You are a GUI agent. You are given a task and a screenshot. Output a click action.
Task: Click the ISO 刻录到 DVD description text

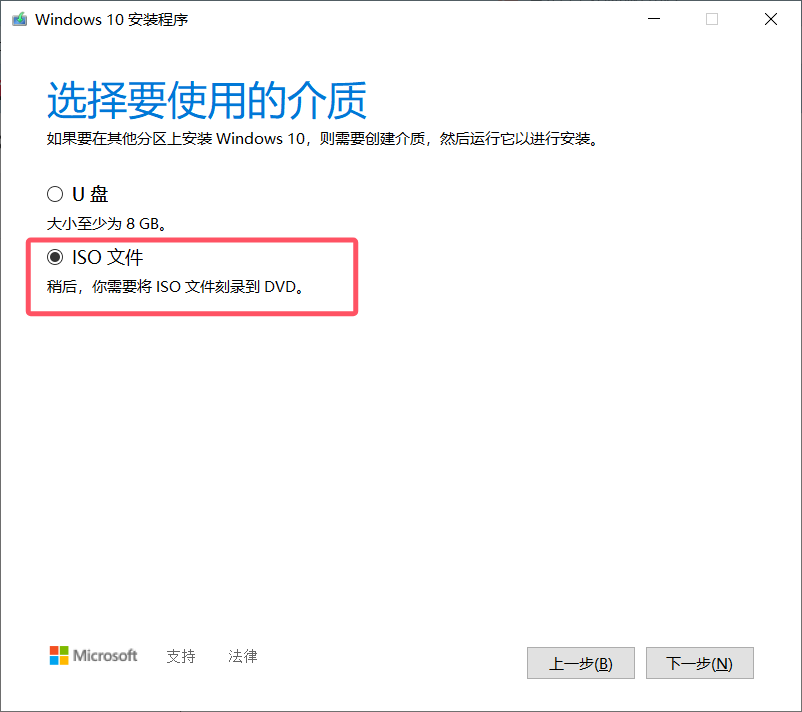pyautogui.click(x=175, y=287)
